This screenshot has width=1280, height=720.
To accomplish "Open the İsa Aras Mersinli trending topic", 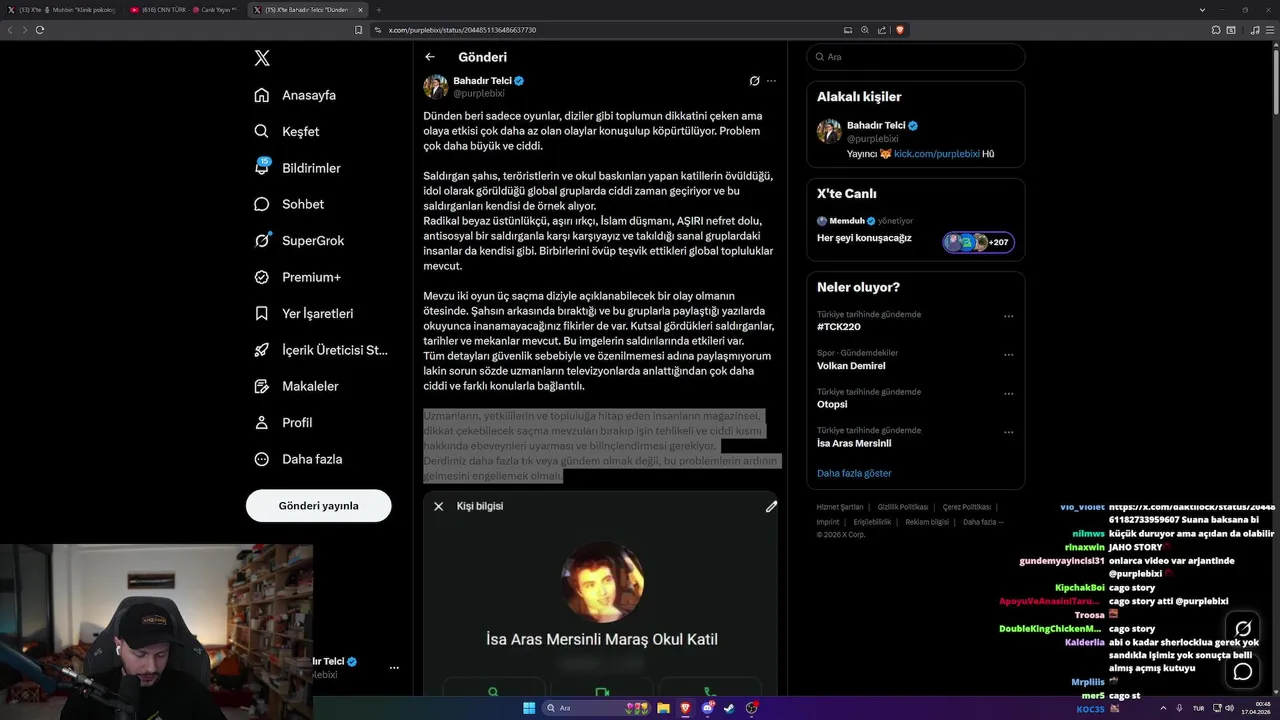I will click(854, 443).
